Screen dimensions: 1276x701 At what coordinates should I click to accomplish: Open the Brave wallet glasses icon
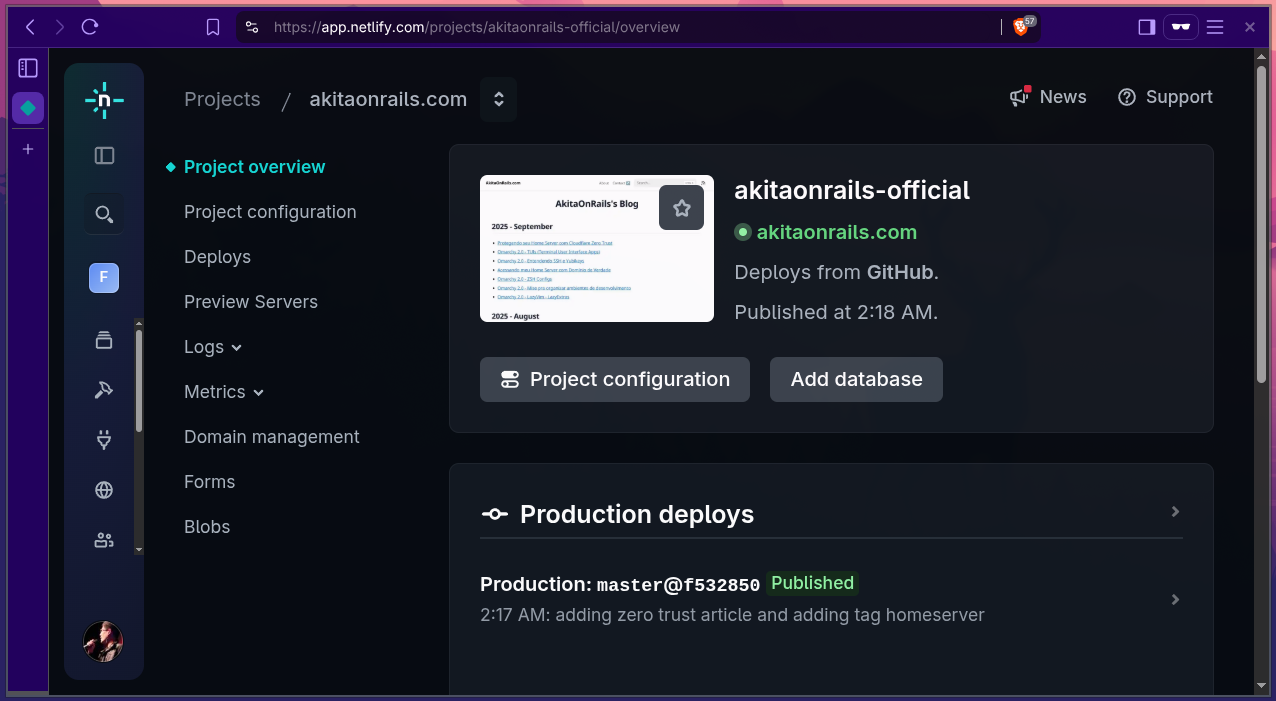pos(1181,27)
